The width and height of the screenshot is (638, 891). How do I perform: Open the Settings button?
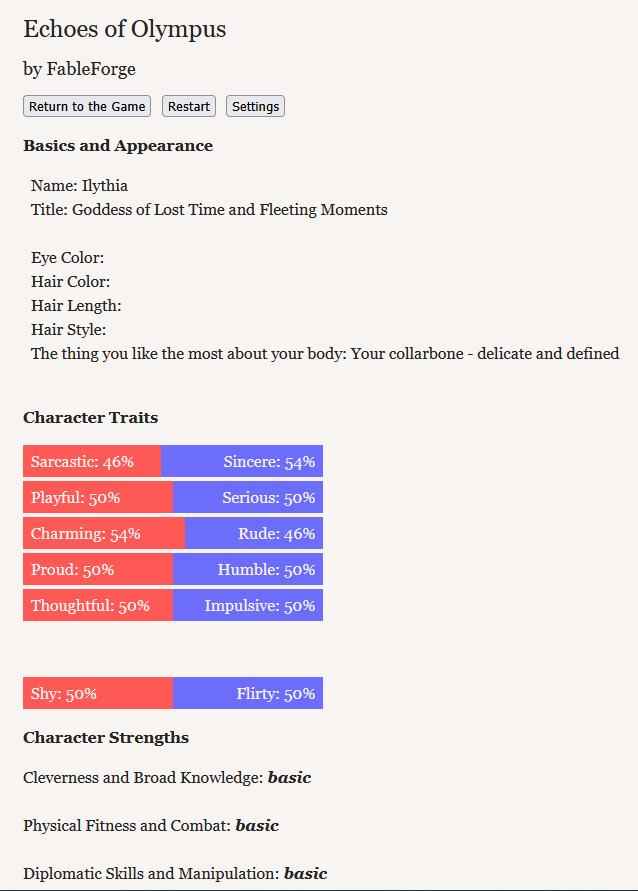[256, 106]
